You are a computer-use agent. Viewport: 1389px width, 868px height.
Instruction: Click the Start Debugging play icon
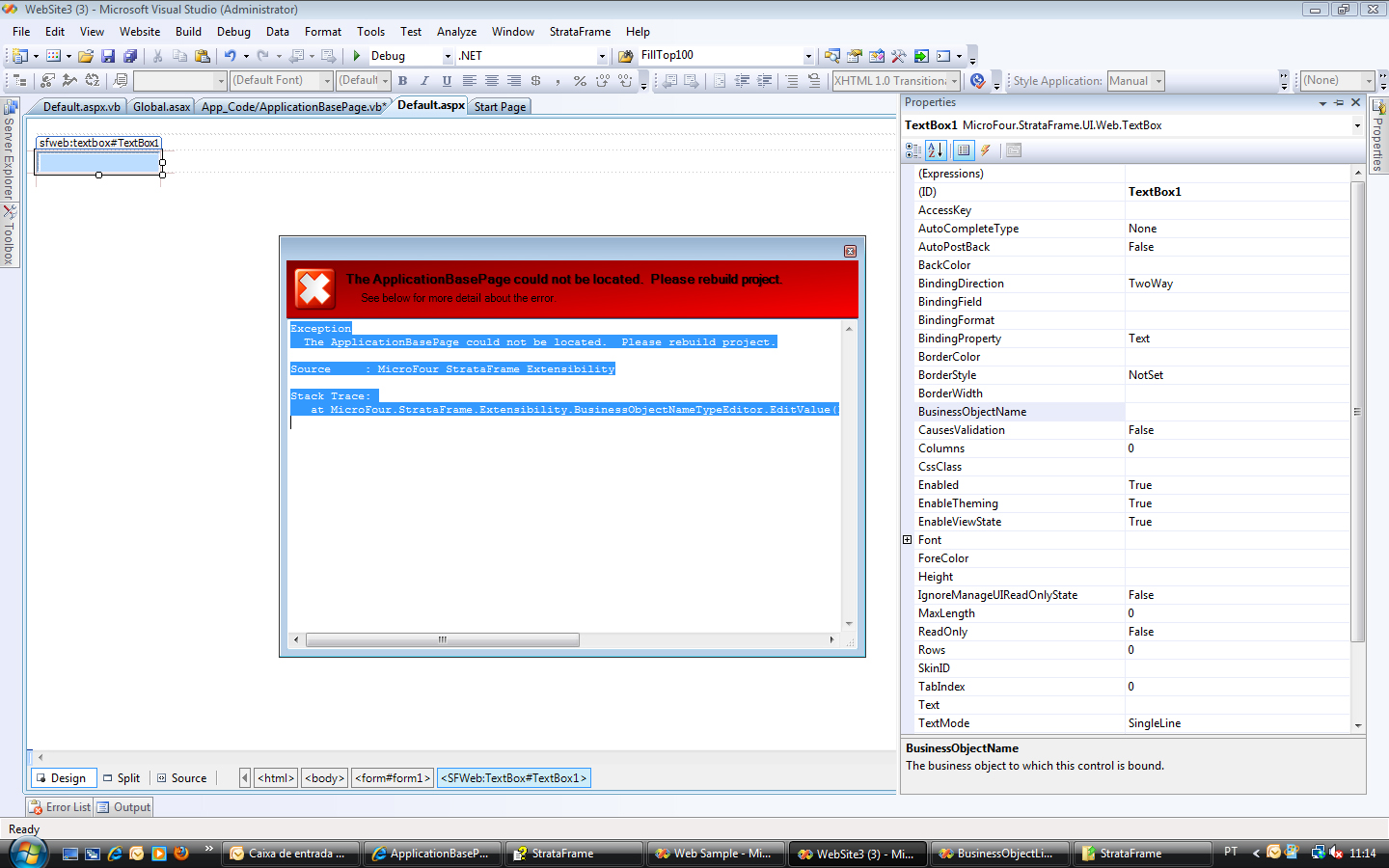[357, 56]
